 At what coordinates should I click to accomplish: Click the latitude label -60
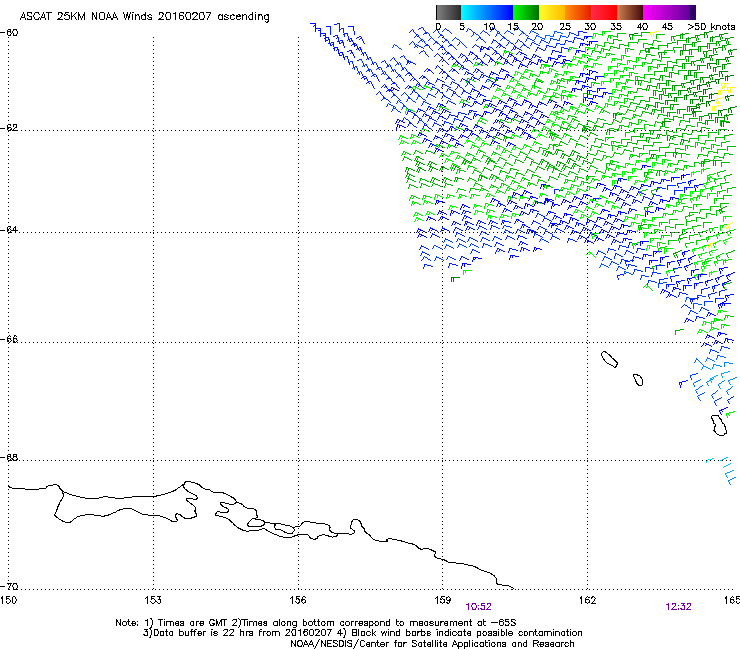(9, 33)
